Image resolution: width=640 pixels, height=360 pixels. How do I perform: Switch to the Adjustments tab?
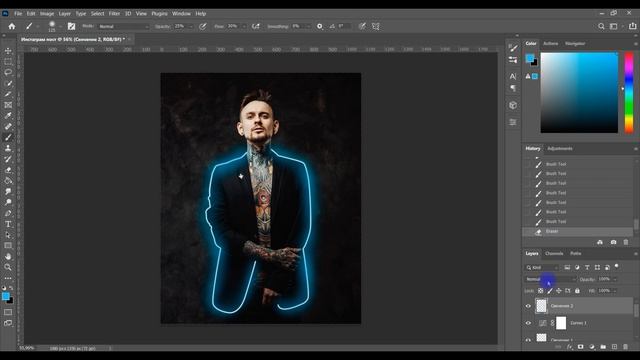560,149
